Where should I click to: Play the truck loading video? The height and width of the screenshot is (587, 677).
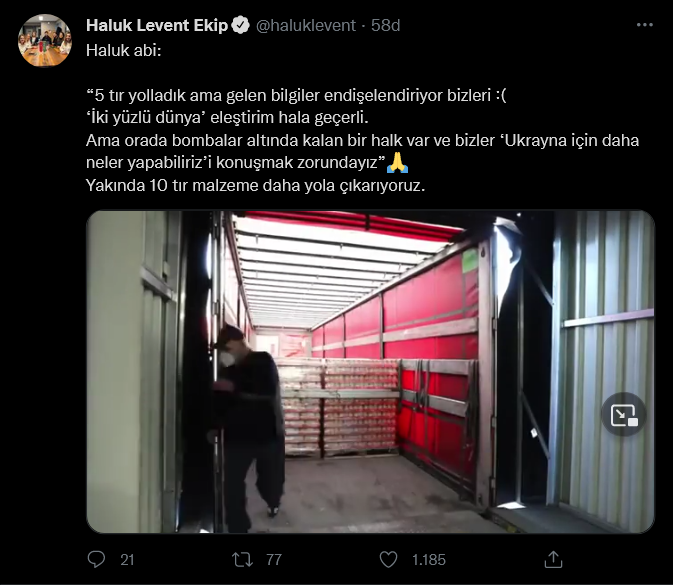click(370, 372)
